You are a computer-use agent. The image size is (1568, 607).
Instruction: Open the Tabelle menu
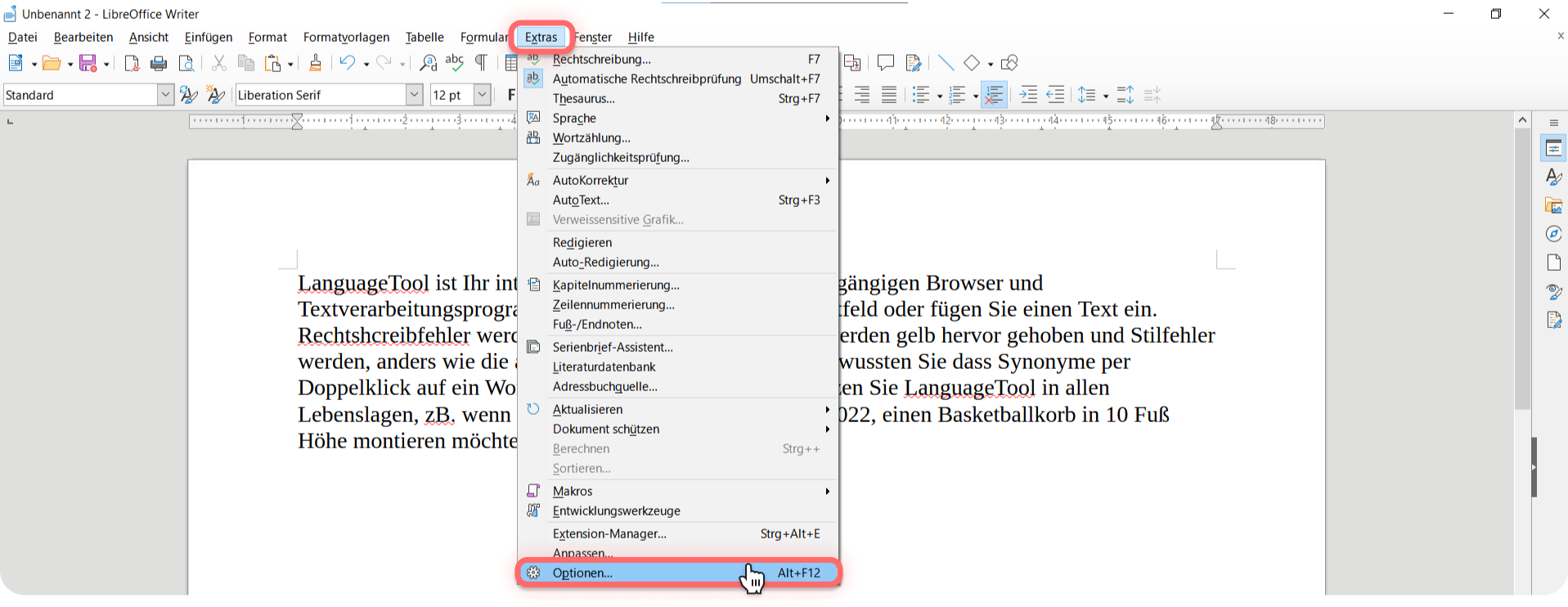(x=425, y=37)
